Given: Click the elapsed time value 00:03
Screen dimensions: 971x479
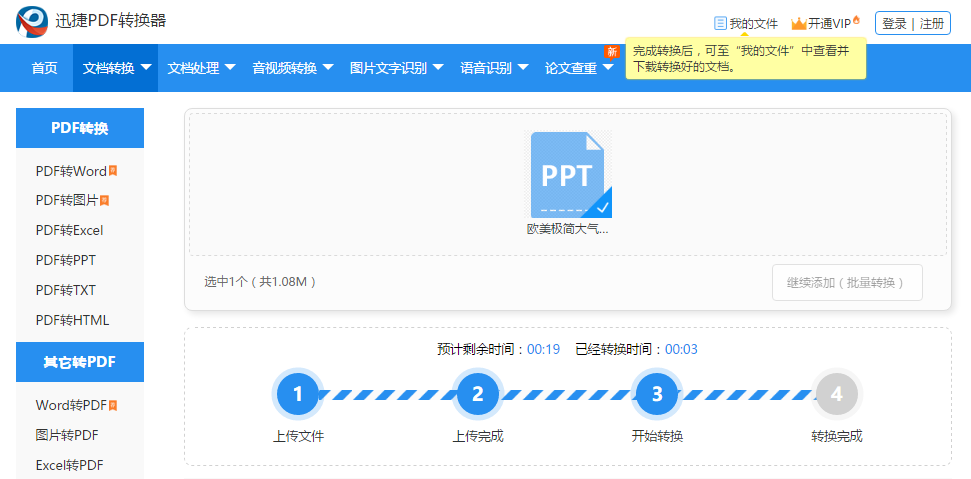Looking at the screenshot, I should [x=681, y=350].
